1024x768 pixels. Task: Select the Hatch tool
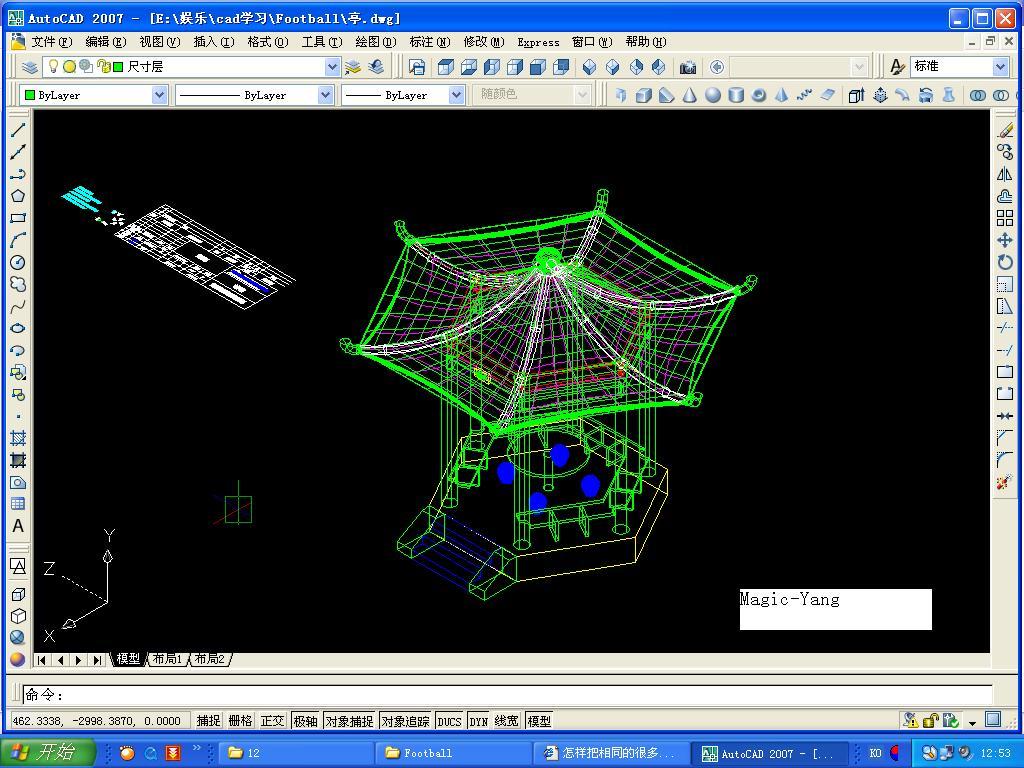(x=18, y=438)
